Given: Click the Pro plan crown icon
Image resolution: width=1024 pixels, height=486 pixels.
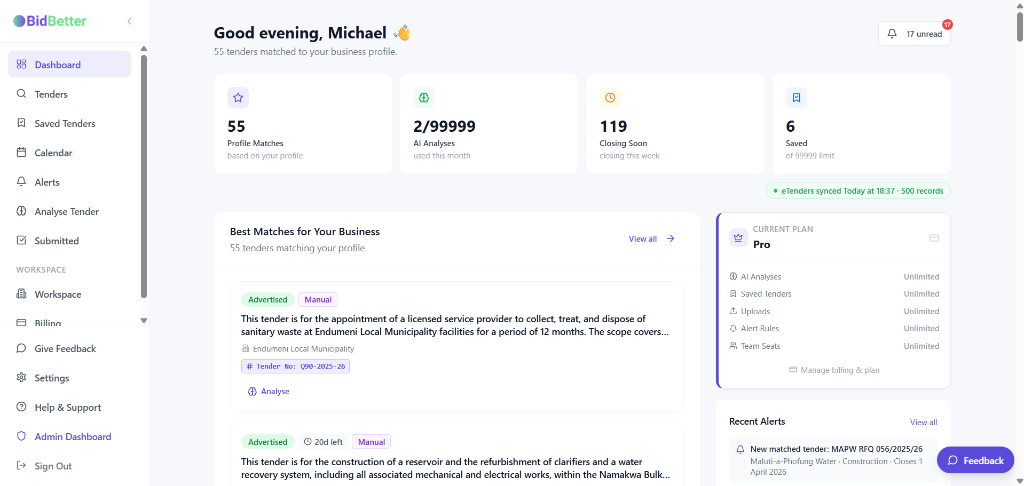Looking at the screenshot, I should (739, 238).
